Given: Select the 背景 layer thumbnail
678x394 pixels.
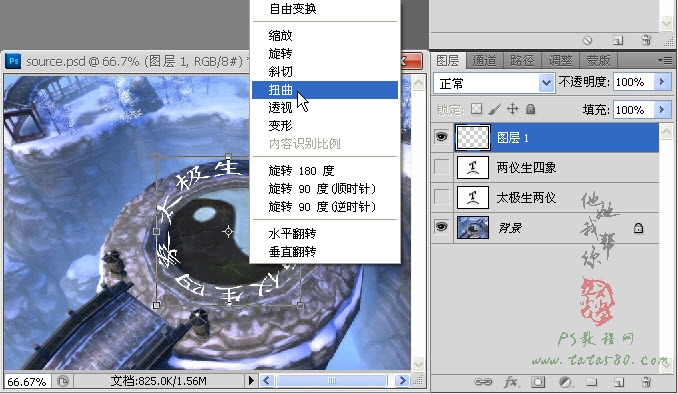Looking at the screenshot, I should 473,227.
